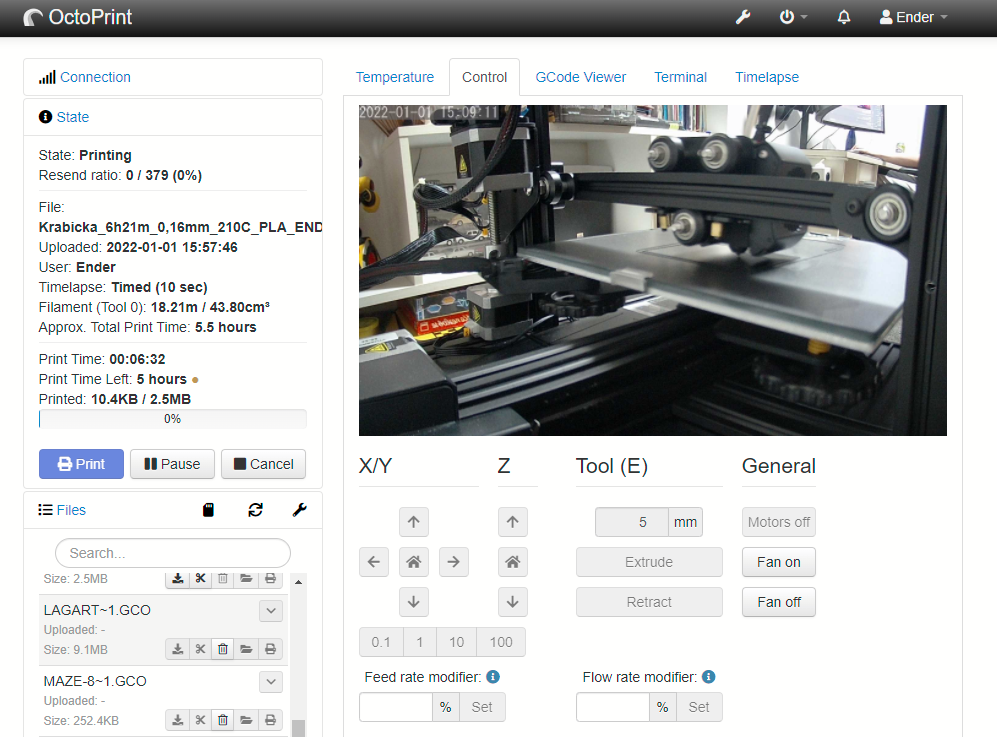Click the SD card icon in Files

[x=208, y=510]
